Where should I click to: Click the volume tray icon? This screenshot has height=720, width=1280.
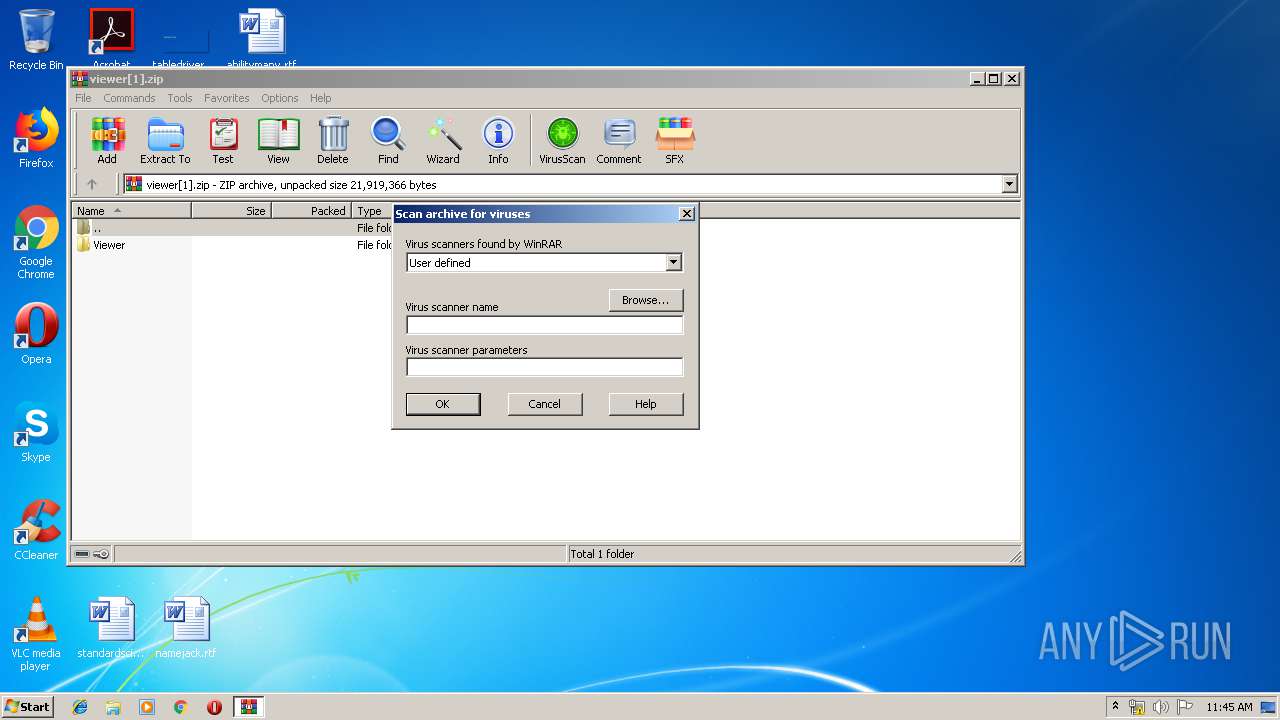point(1160,707)
